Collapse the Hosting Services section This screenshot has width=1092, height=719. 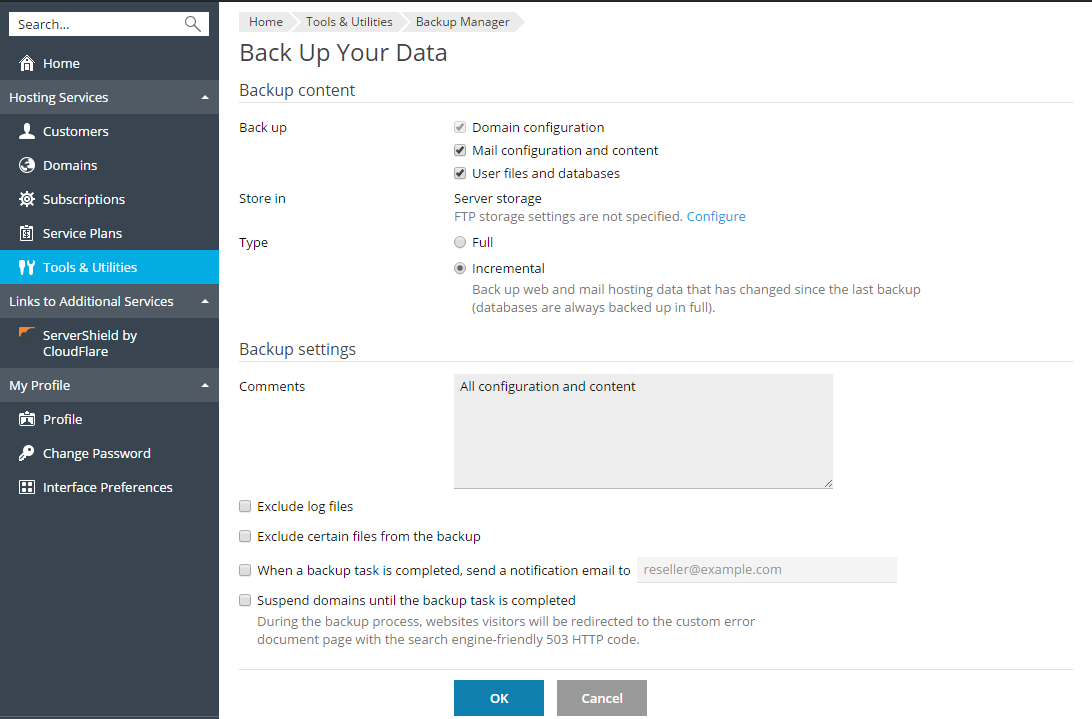[205, 98]
